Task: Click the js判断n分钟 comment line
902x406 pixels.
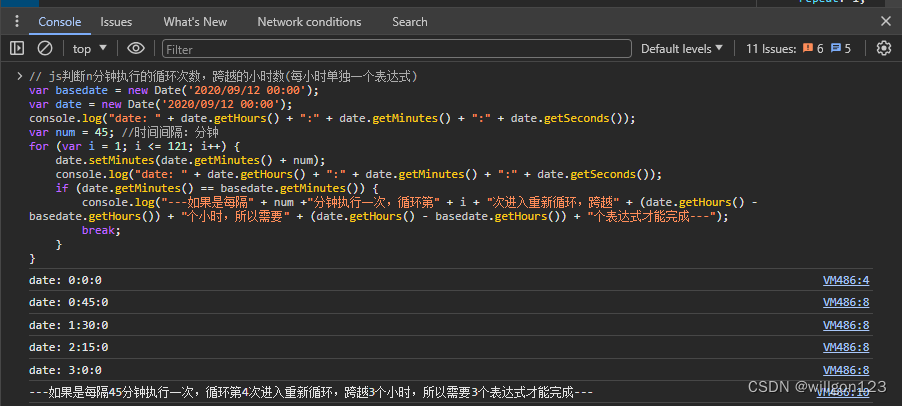Action: (223, 76)
